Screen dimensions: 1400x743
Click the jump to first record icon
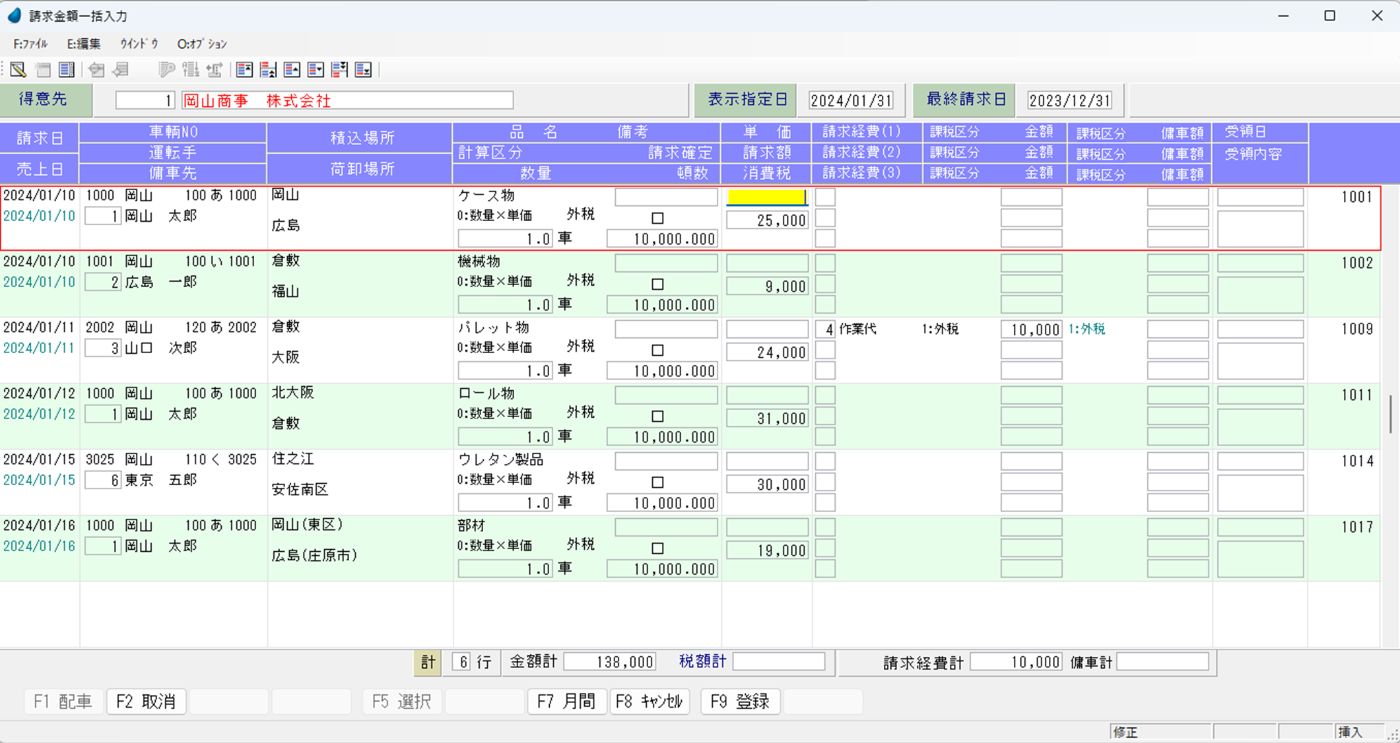click(x=244, y=69)
